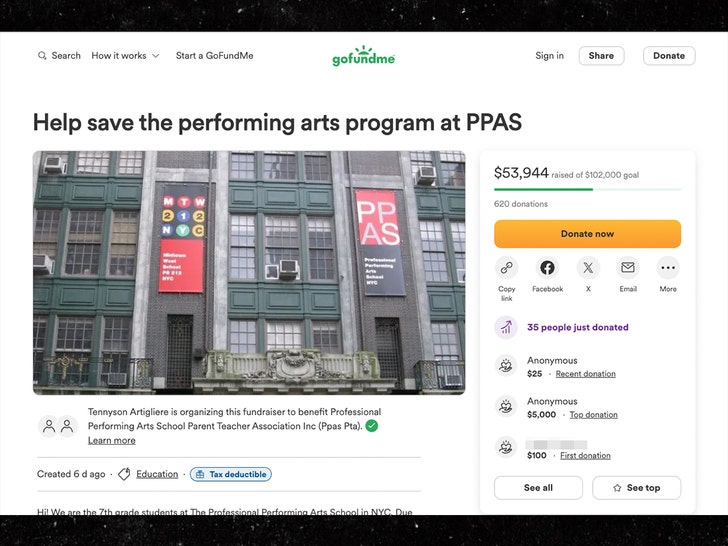728x546 pixels.
Task: Share via the Facebook icon
Action: coord(547,268)
